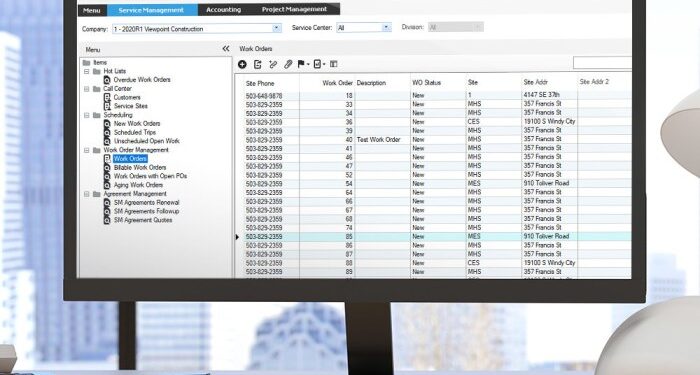Click the Hot Lists folder icon
This screenshot has height=375, width=700.
coord(97,71)
